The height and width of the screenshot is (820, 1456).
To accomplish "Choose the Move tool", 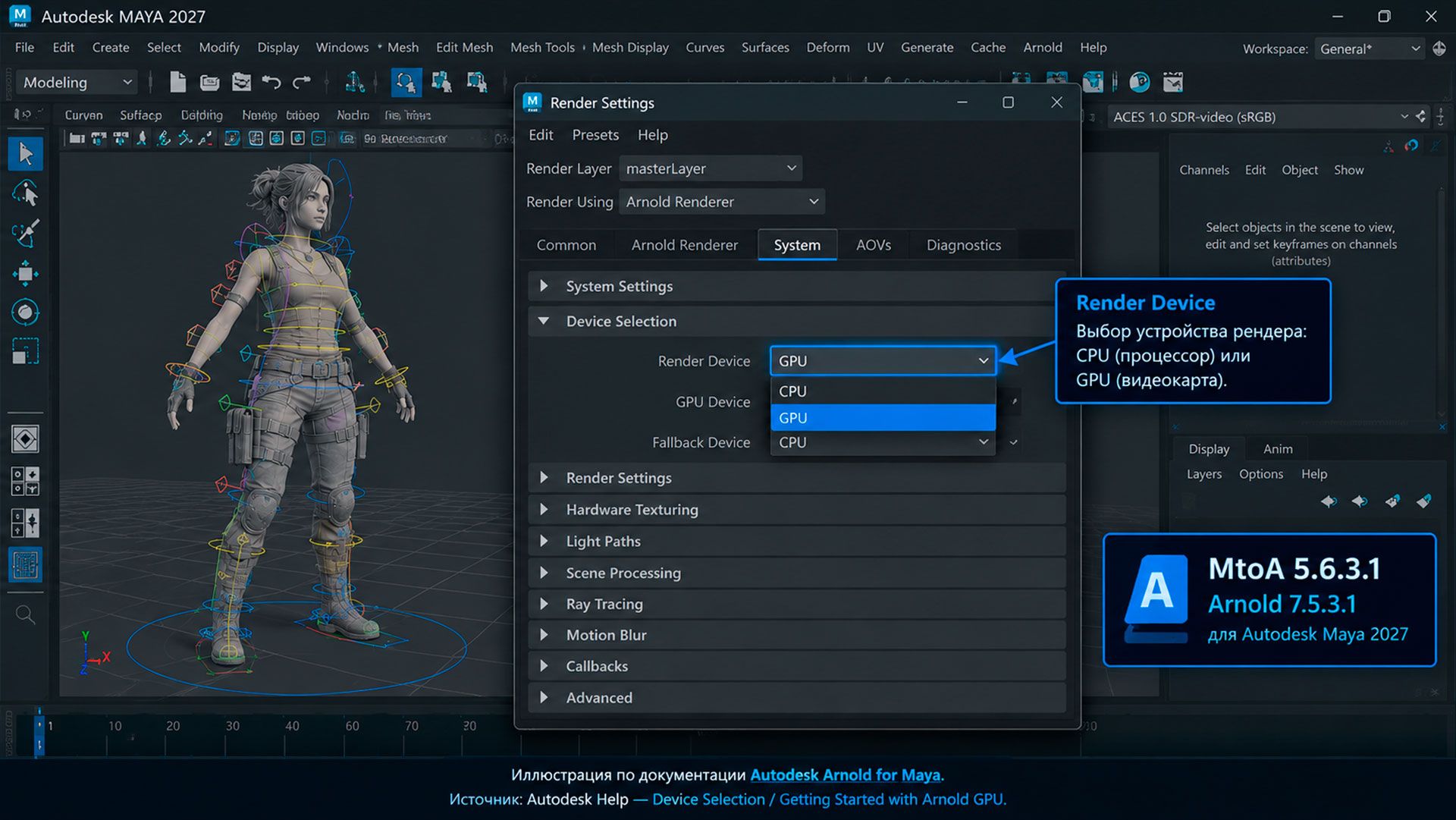I will pos(25,273).
